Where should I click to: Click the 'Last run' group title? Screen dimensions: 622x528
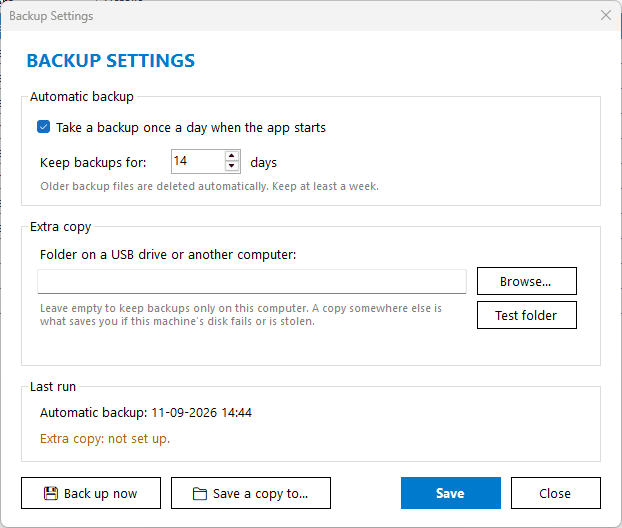click(53, 387)
